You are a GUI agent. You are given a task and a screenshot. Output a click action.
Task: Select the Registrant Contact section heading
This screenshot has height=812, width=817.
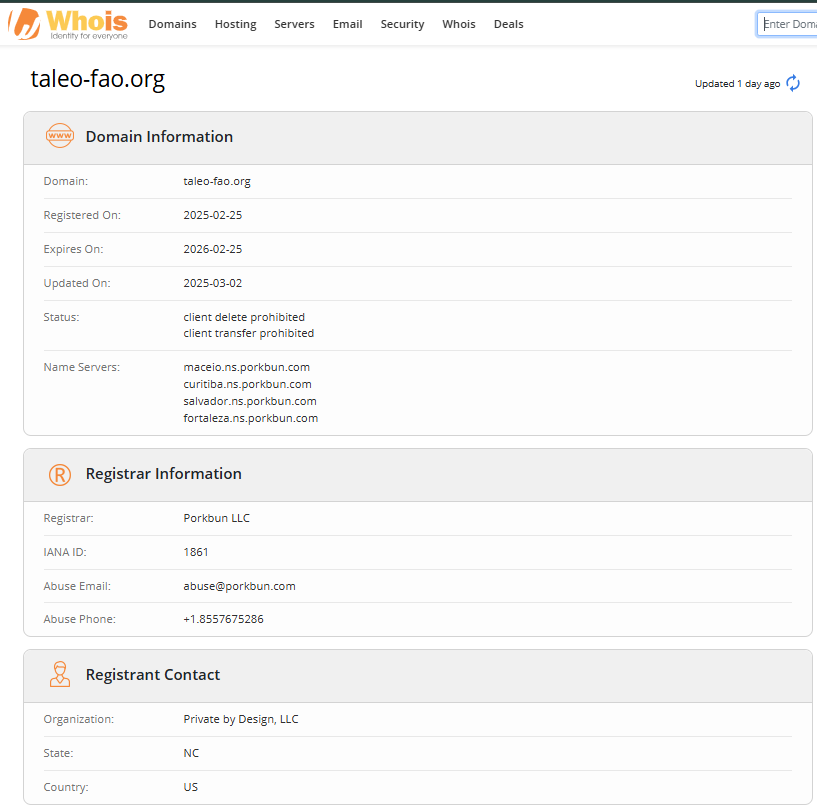pyautogui.click(x=153, y=675)
